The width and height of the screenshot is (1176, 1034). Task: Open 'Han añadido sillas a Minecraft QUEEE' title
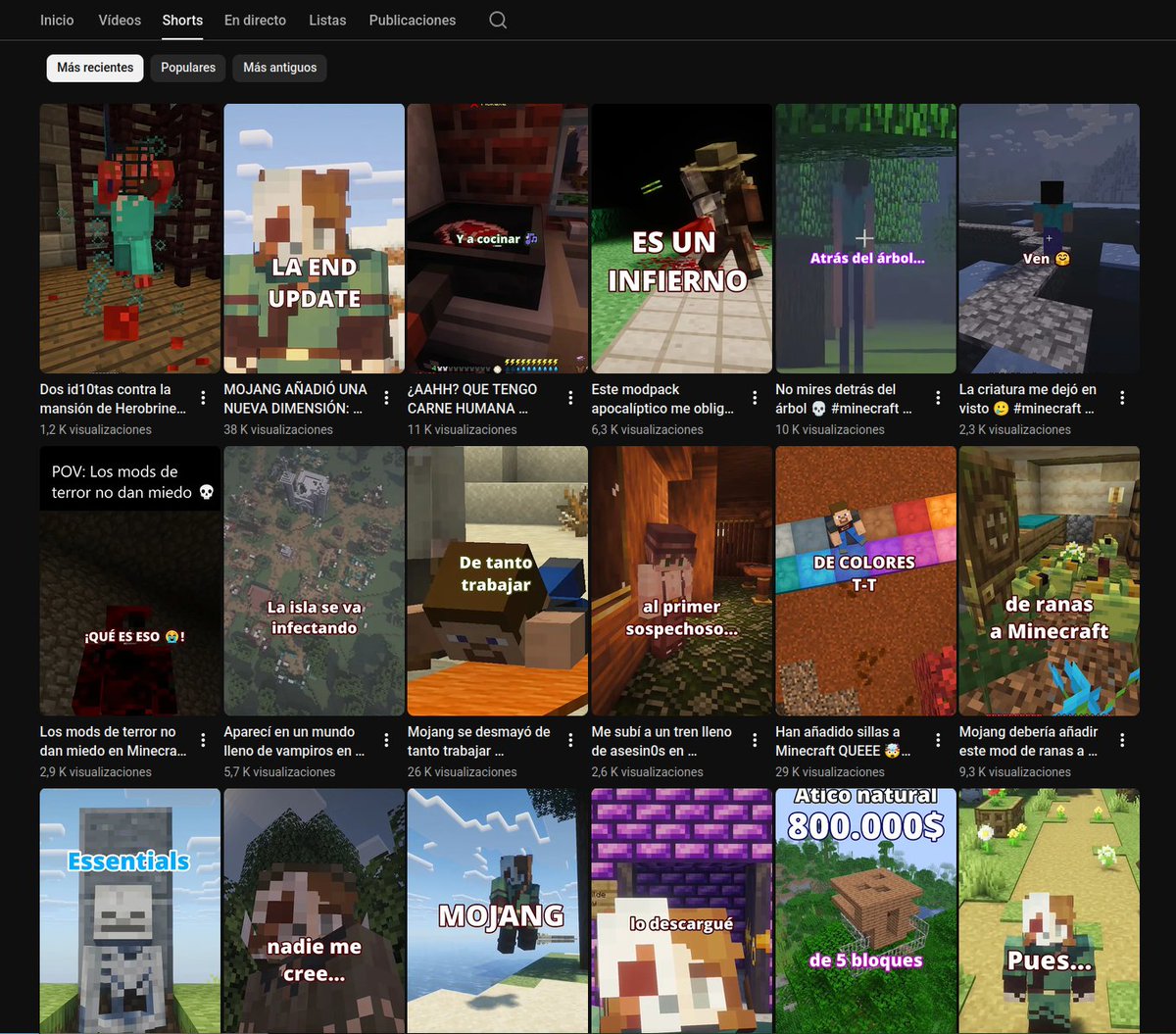[843, 741]
